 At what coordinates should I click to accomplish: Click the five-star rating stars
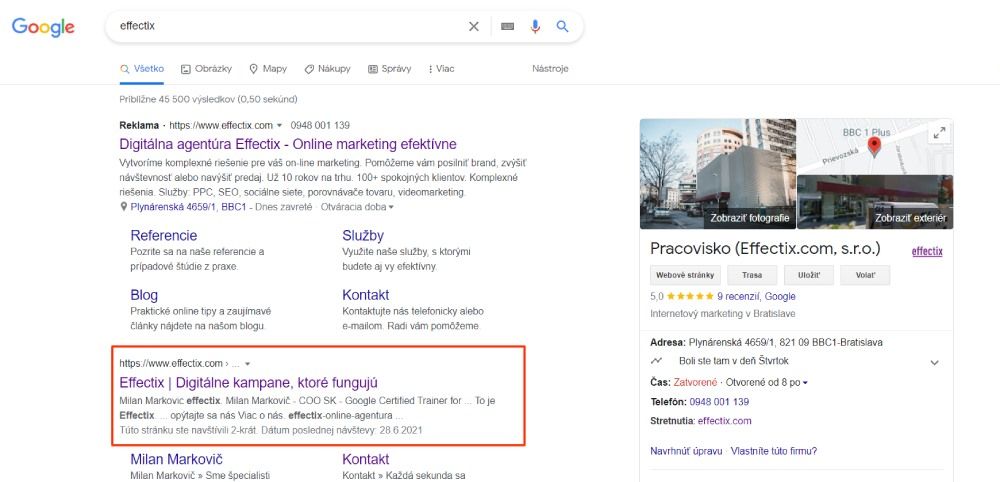691,296
